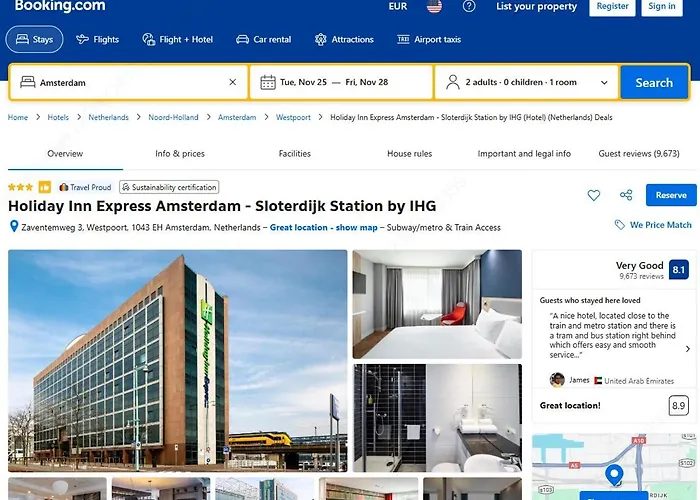Open Amsterdam breadcrumb link

click(237, 117)
